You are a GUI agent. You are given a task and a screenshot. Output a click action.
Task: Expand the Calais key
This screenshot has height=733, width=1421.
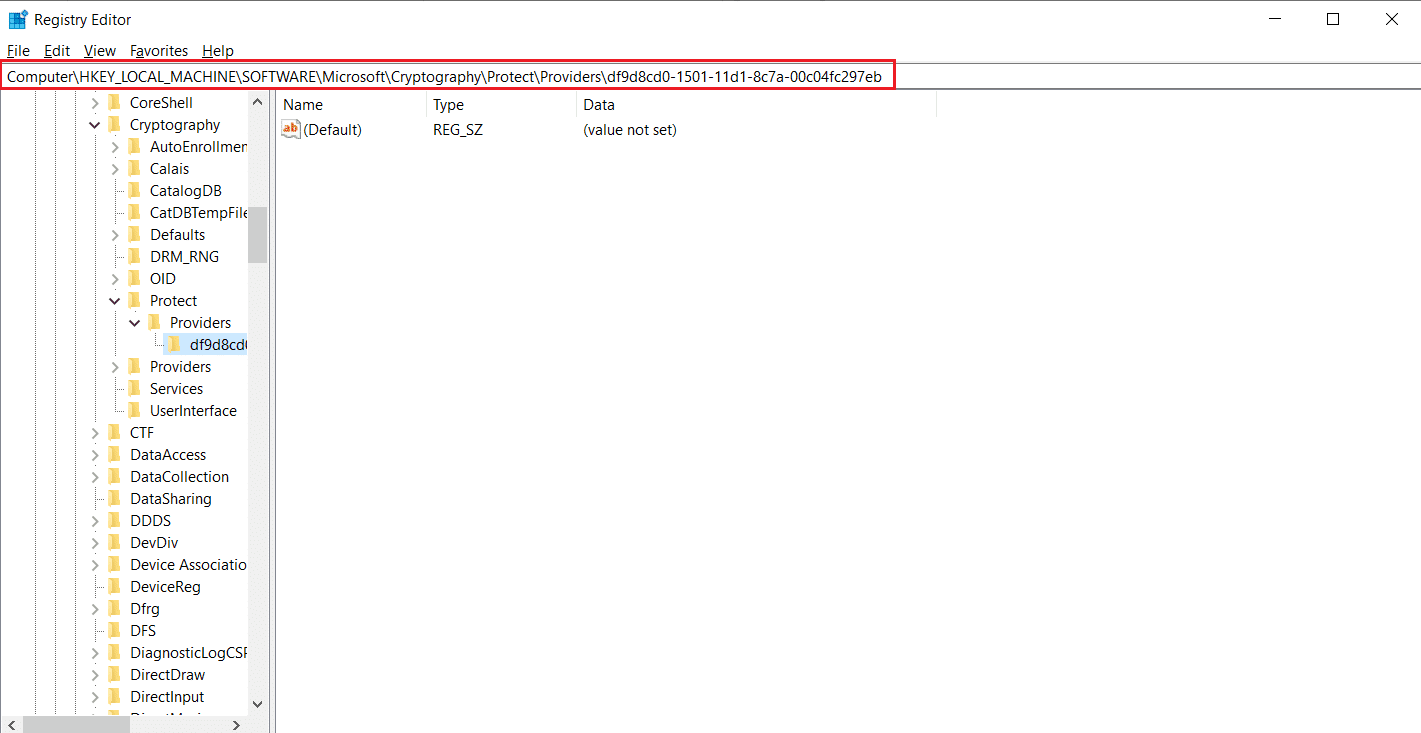[115, 169]
